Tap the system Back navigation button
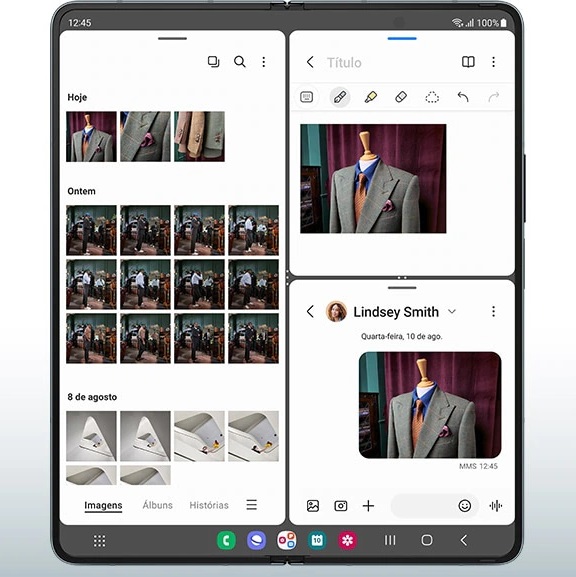Image resolution: width=576 pixels, height=577 pixels. coord(464,540)
